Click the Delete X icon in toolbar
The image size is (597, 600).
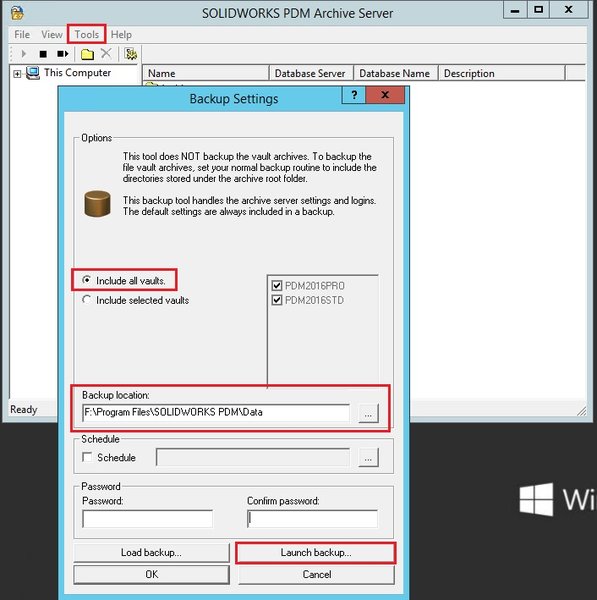point(106,54)
